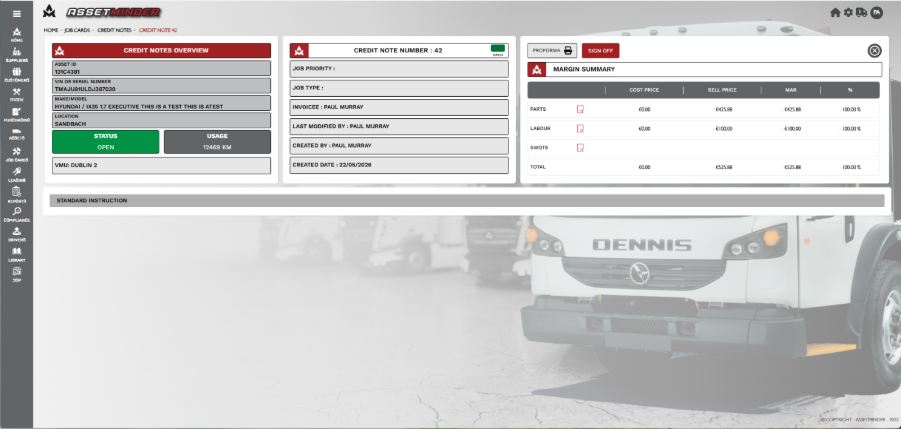This screenshot has height=429, width=901.
Task: Open Suppliers in the sidebar
Action: tap(17, 55)
